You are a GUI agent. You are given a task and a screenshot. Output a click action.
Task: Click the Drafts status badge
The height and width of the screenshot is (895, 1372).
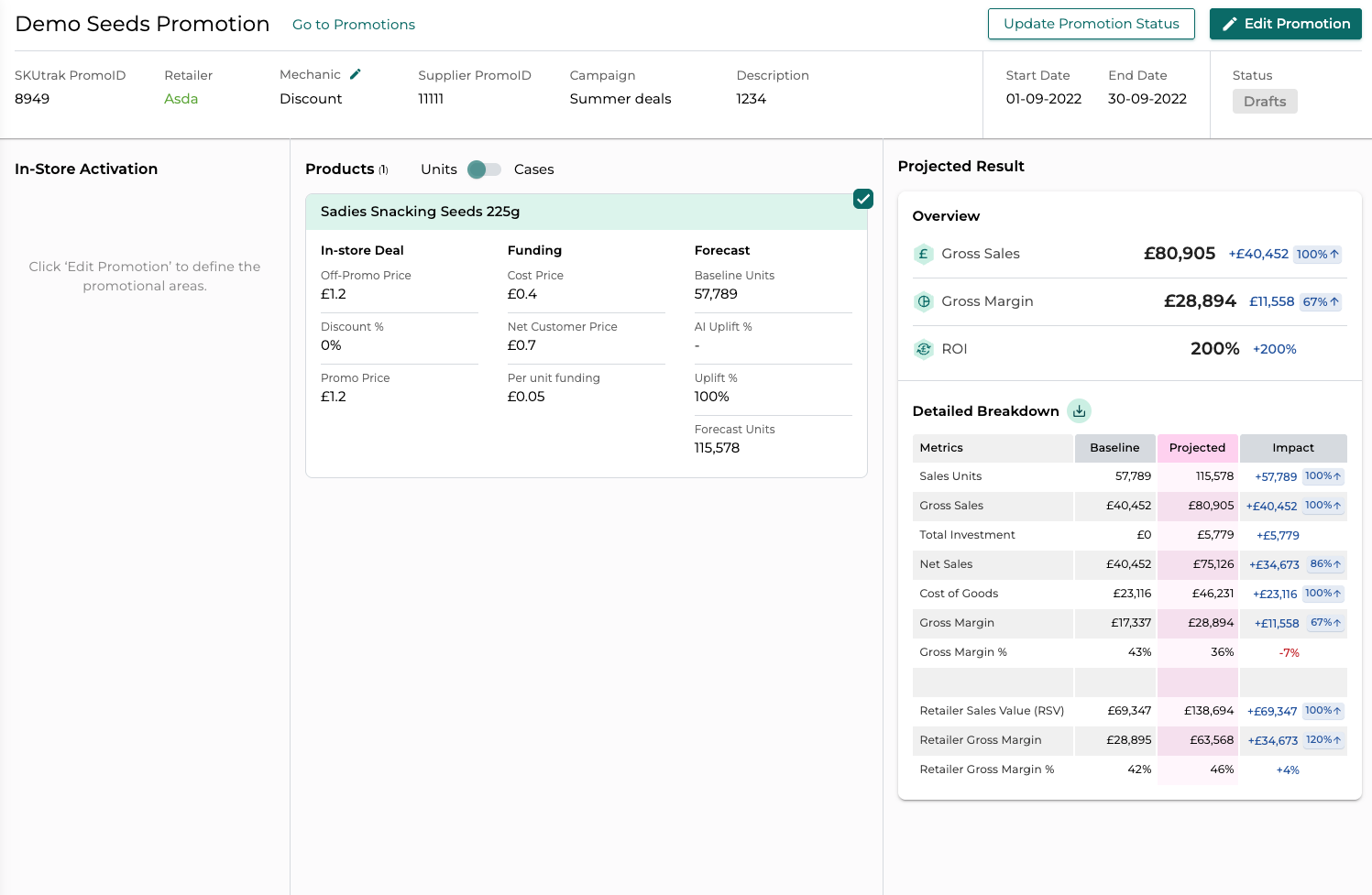1264,102
